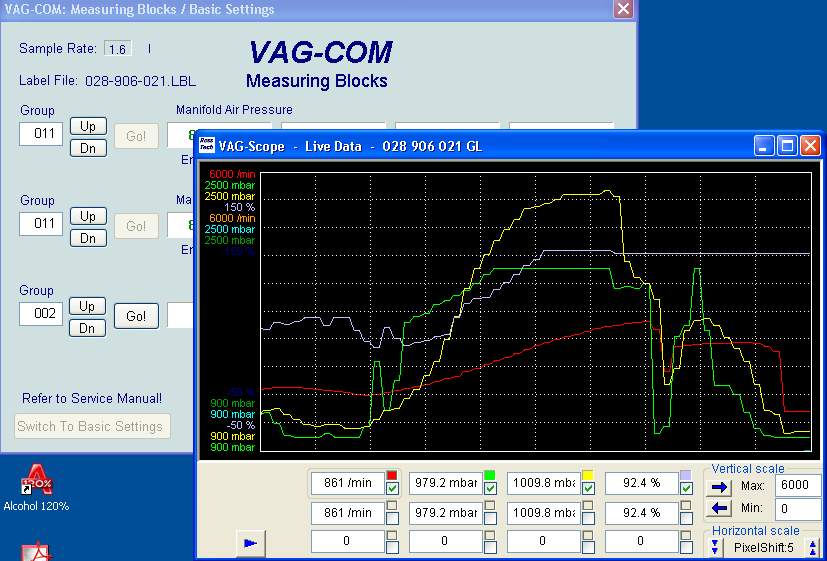Click the Up button next to Group 002
The height and width of the screenshot is (561, 827).
coord(88,306)
